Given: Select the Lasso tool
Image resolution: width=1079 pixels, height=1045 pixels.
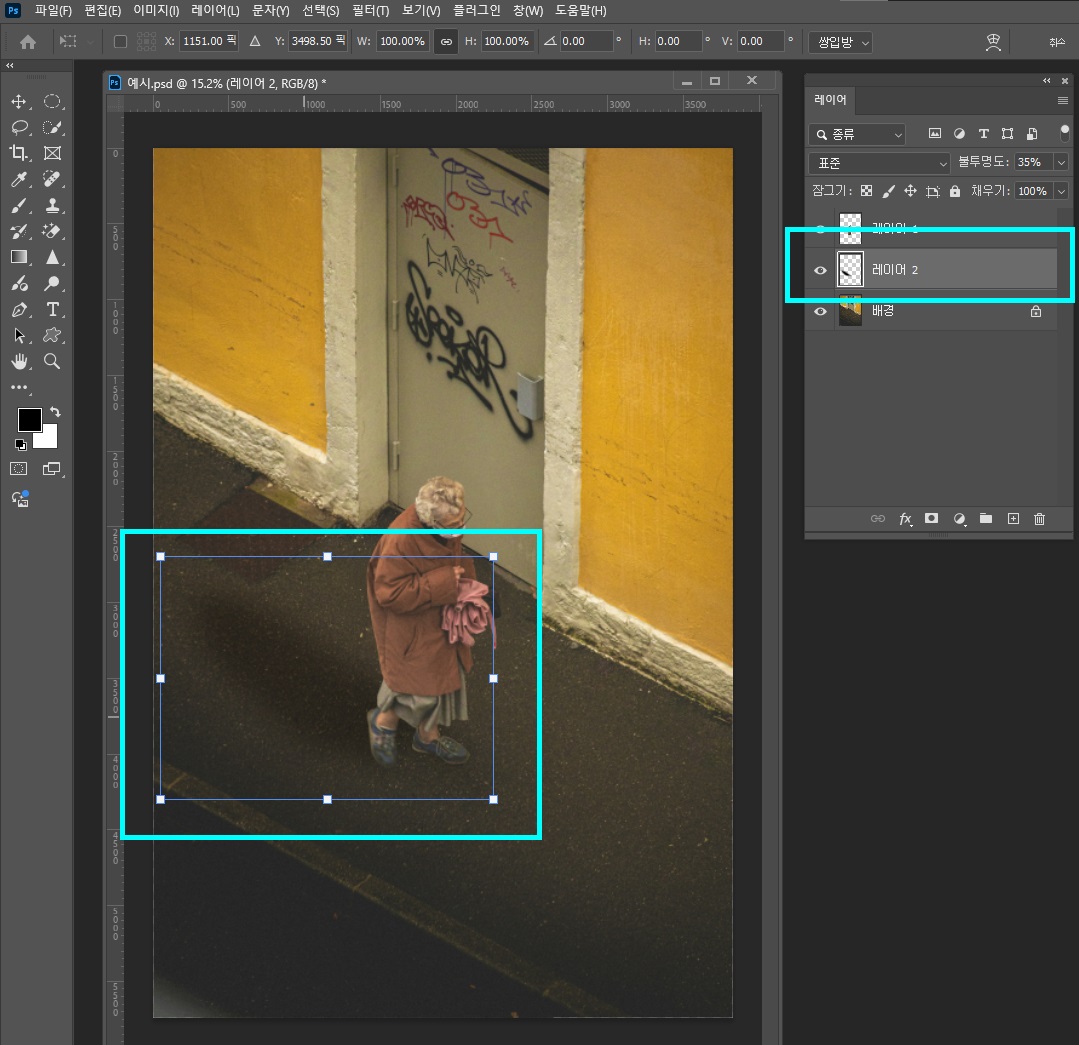Looking at the screenshot, I should click(x=19, y=127).
